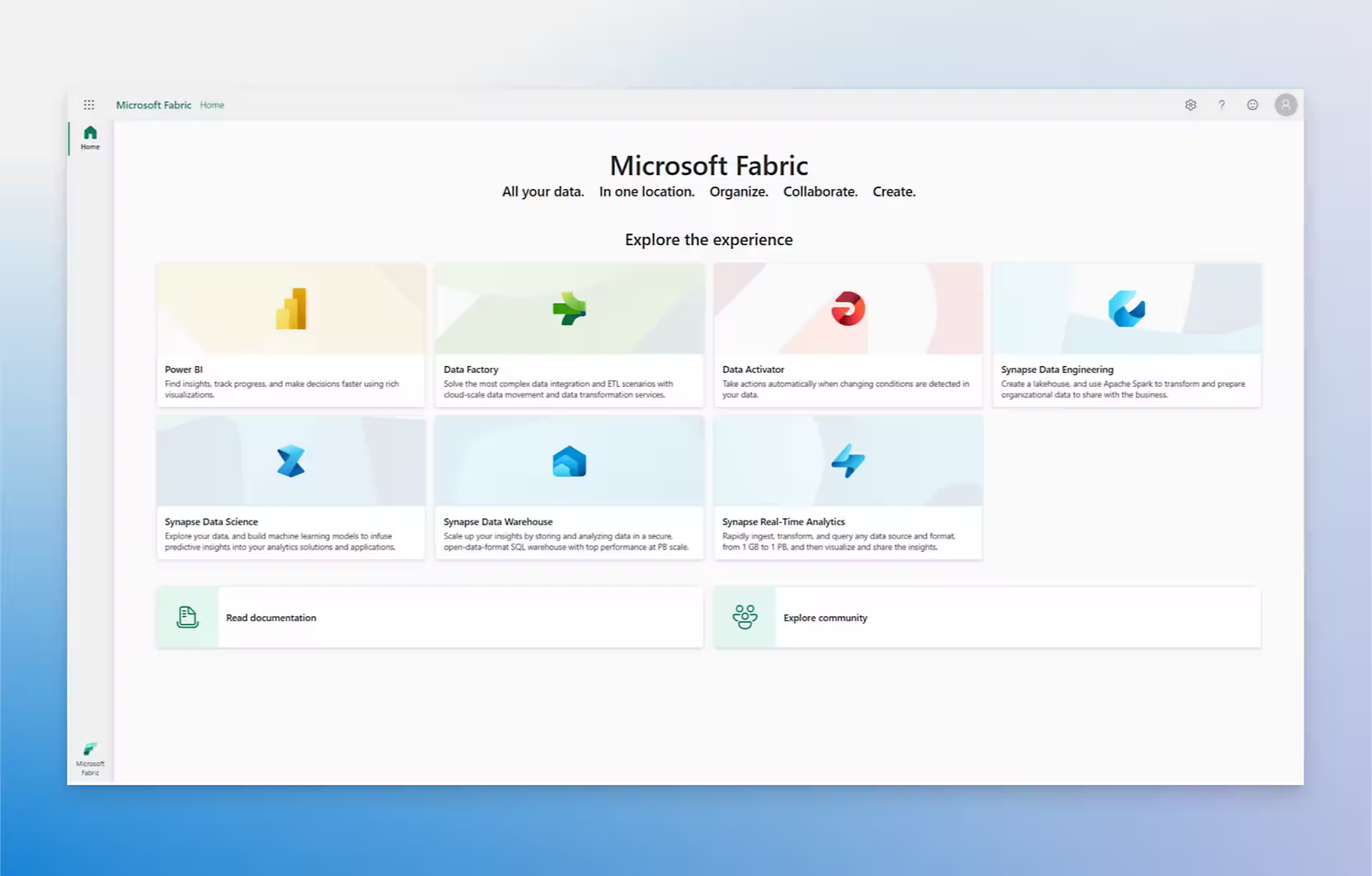Screen dimensions: 1372x876
Task: Click the help question mark icon
Action: coord(1222,105)
